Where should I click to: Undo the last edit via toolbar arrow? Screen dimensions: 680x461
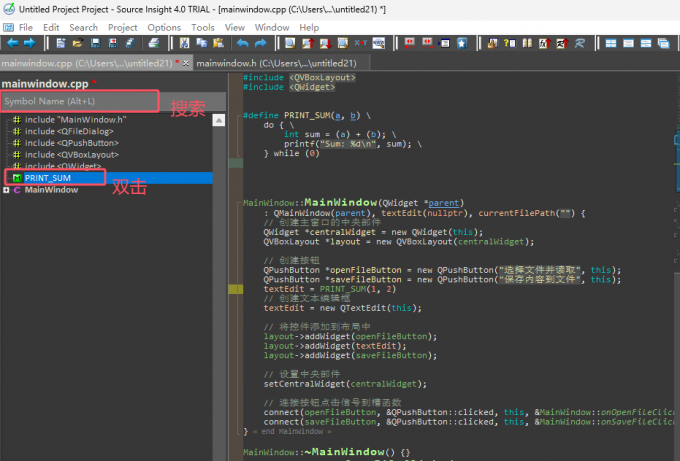(x=243, y=43)
